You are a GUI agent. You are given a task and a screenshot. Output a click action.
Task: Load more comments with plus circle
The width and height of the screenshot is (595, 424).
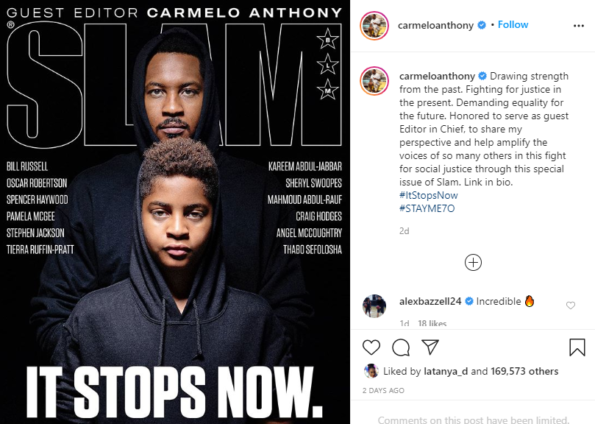tap(473, 263)
